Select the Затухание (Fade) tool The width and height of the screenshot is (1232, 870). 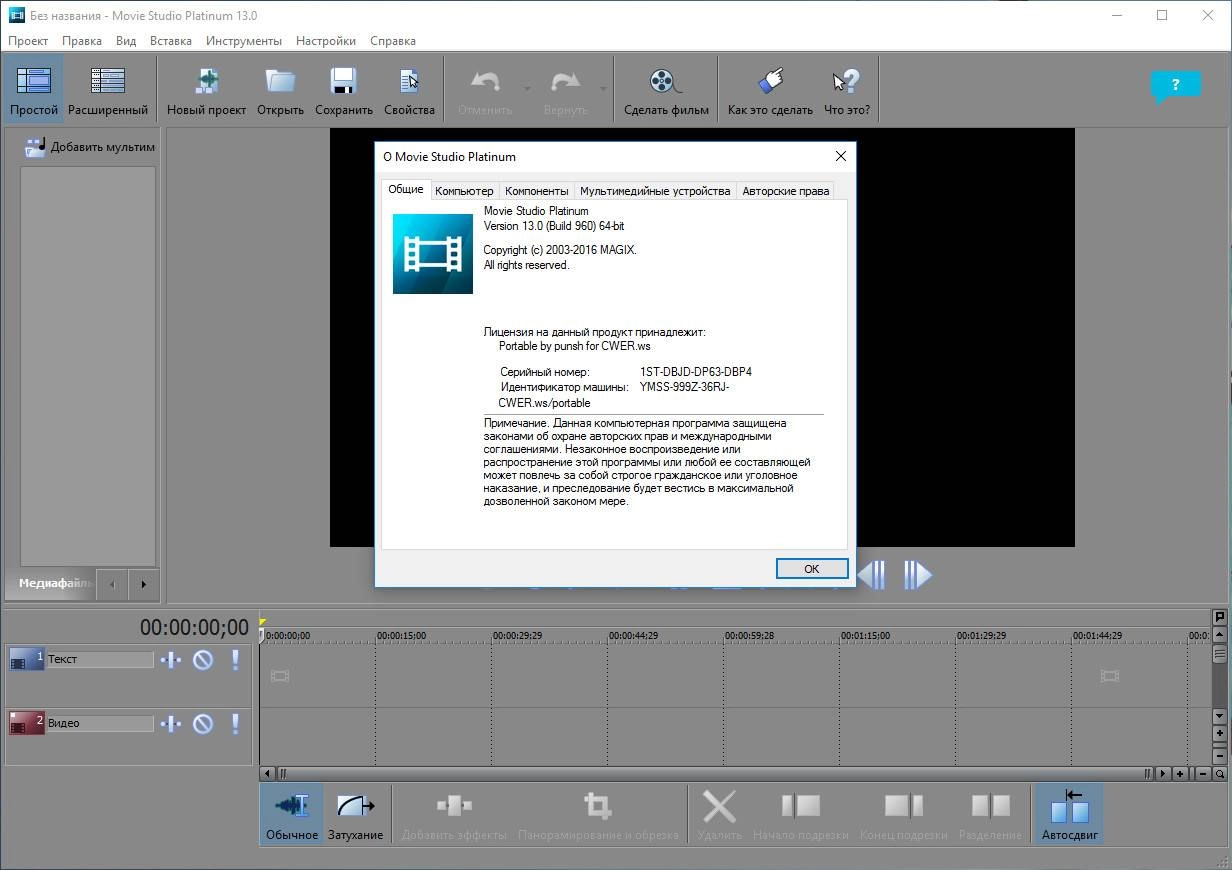355,814
